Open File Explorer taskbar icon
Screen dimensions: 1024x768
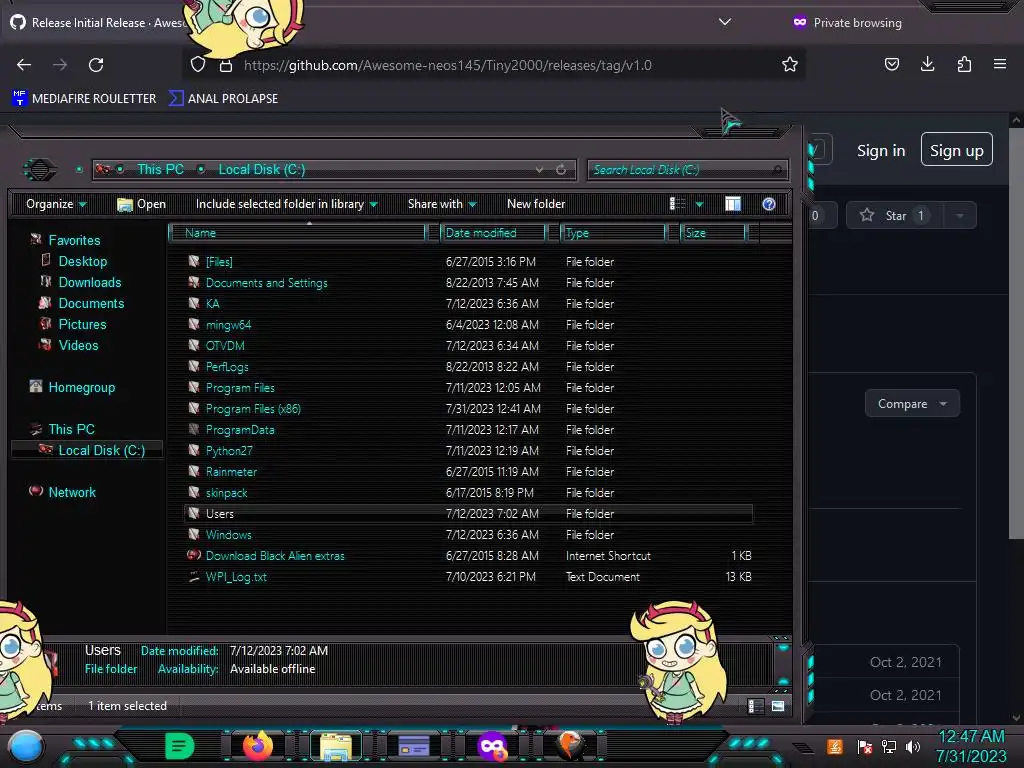click(x=336, y=746)
